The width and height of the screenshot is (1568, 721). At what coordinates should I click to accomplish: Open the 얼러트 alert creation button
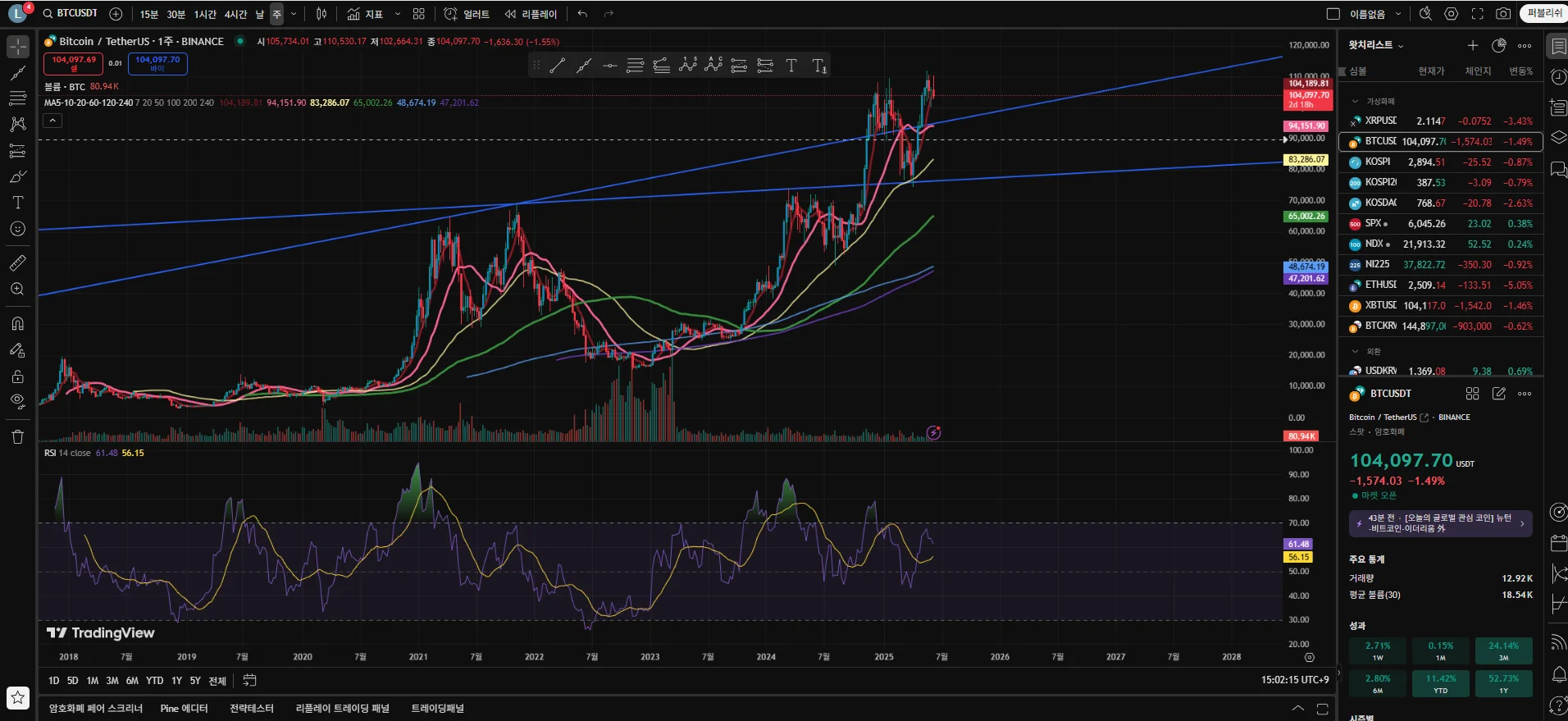tap(467, 14)
